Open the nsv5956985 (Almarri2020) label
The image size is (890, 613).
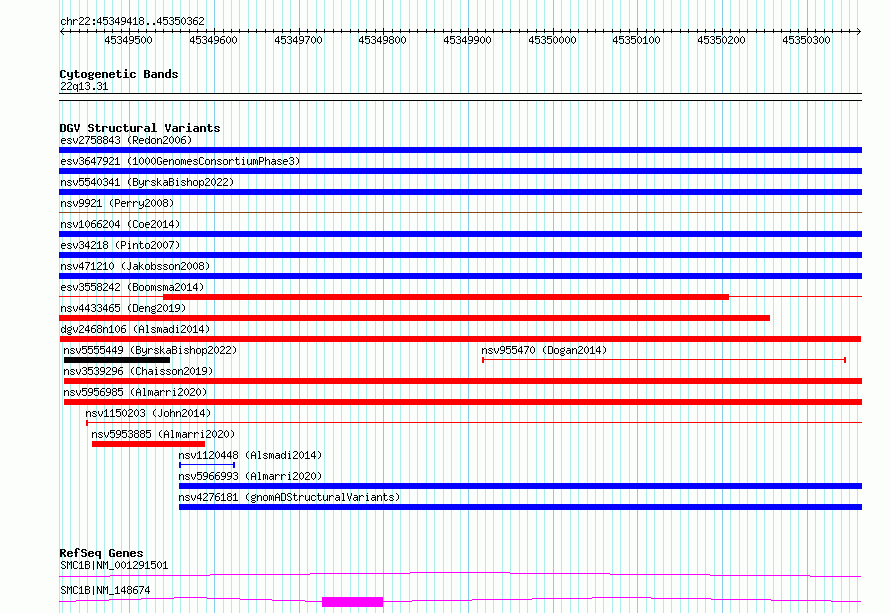135,392
